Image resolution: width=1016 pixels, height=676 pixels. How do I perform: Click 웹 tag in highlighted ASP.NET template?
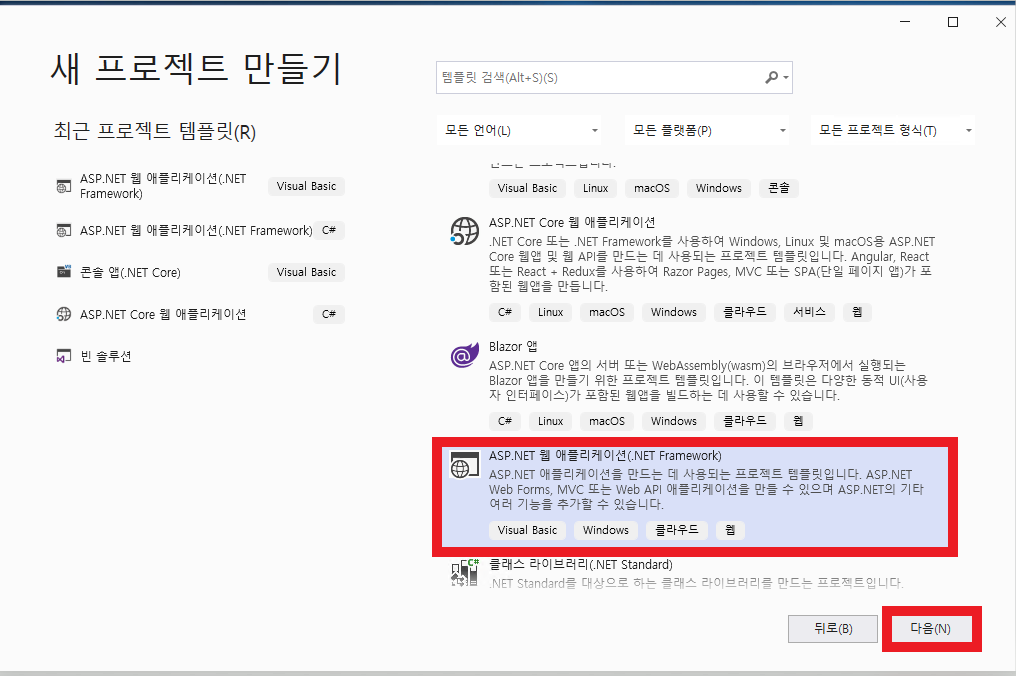730,530
